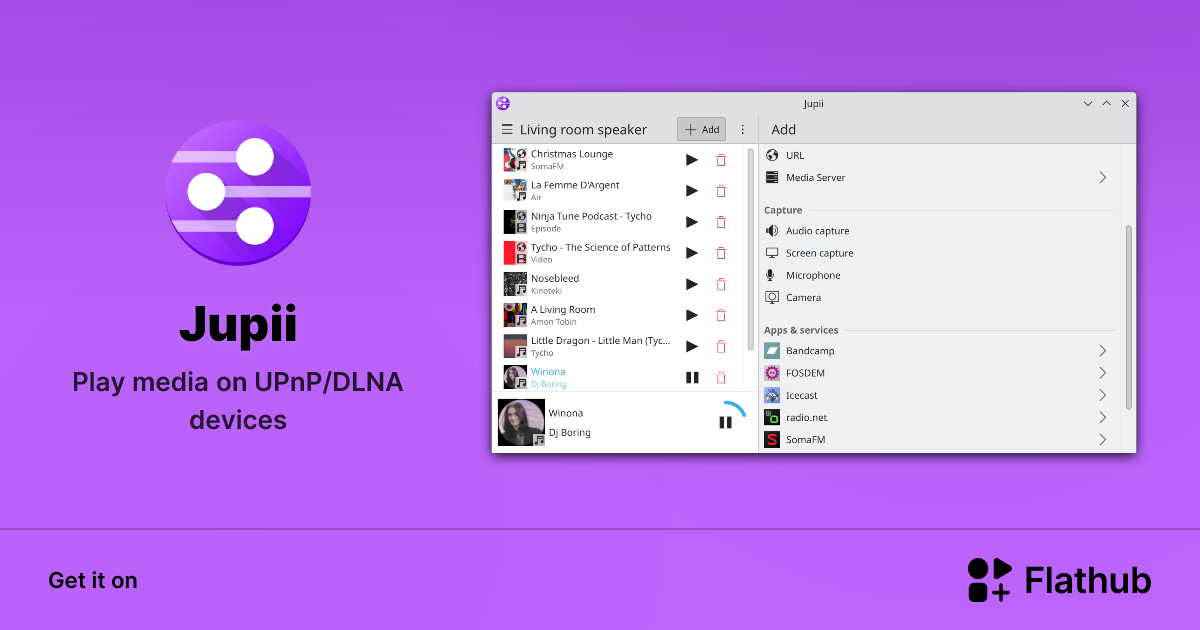The width and height of the screenshot is (1200, 630).
Task: Play the Nosebleed track by Kinoteki
Action: 691,284
